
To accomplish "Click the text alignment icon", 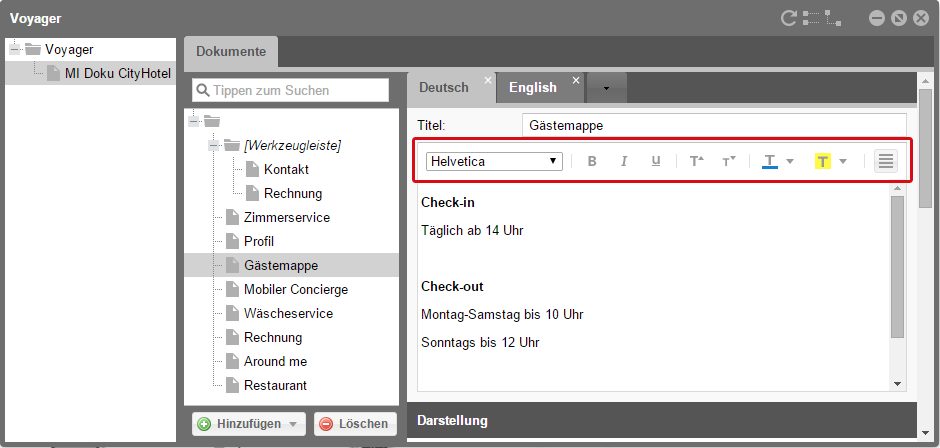I will 886,161.
